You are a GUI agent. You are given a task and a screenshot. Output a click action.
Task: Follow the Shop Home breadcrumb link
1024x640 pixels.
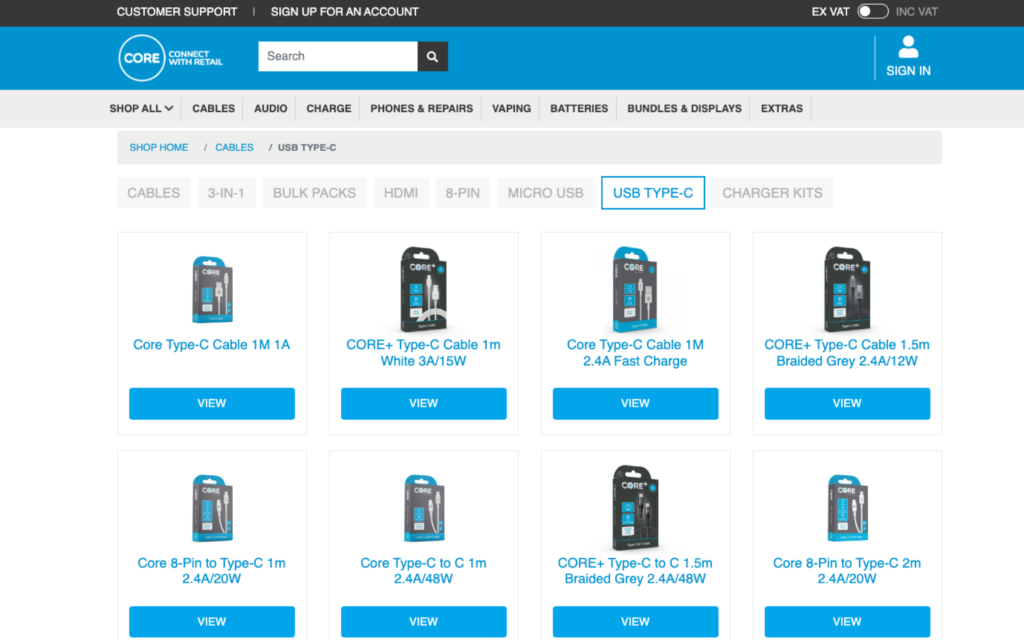click(159, 148)
